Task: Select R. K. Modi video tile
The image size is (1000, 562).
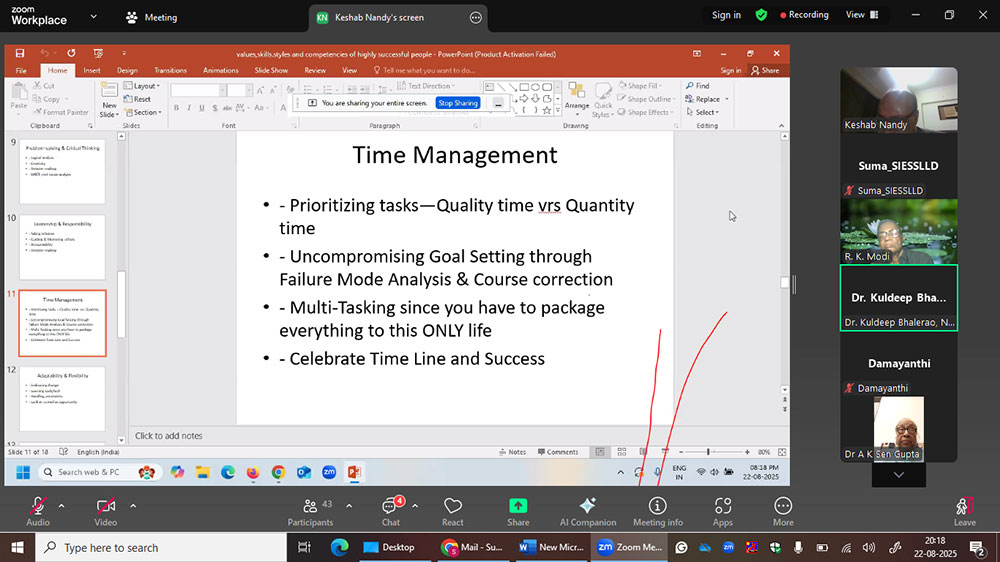Action: coord(899,232)
